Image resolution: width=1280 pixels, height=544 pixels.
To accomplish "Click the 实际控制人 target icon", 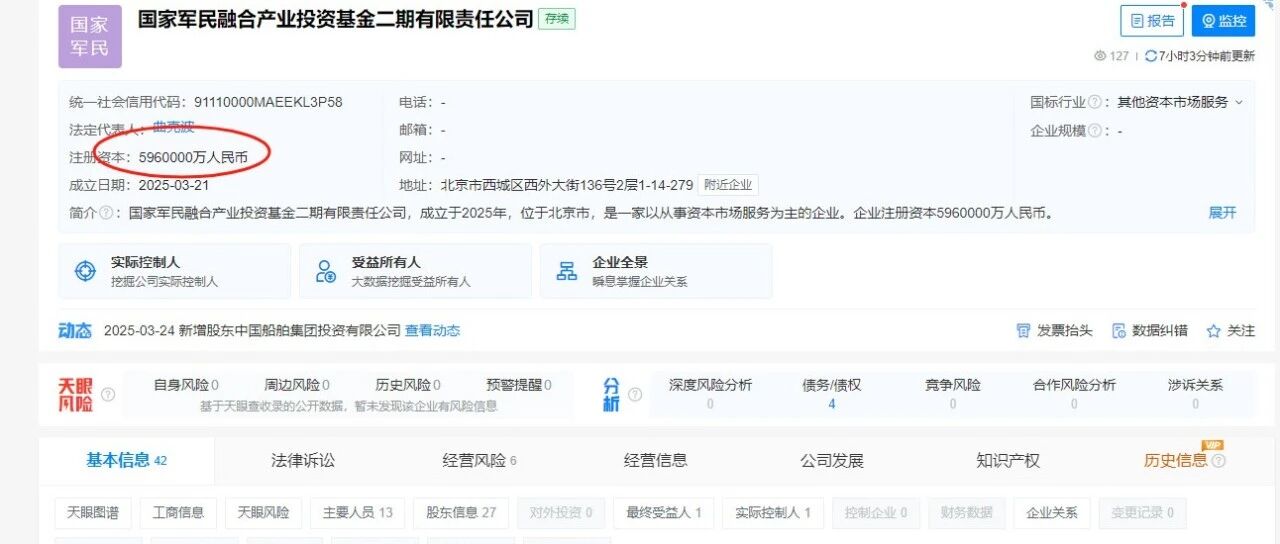I will tap(85, 271).
